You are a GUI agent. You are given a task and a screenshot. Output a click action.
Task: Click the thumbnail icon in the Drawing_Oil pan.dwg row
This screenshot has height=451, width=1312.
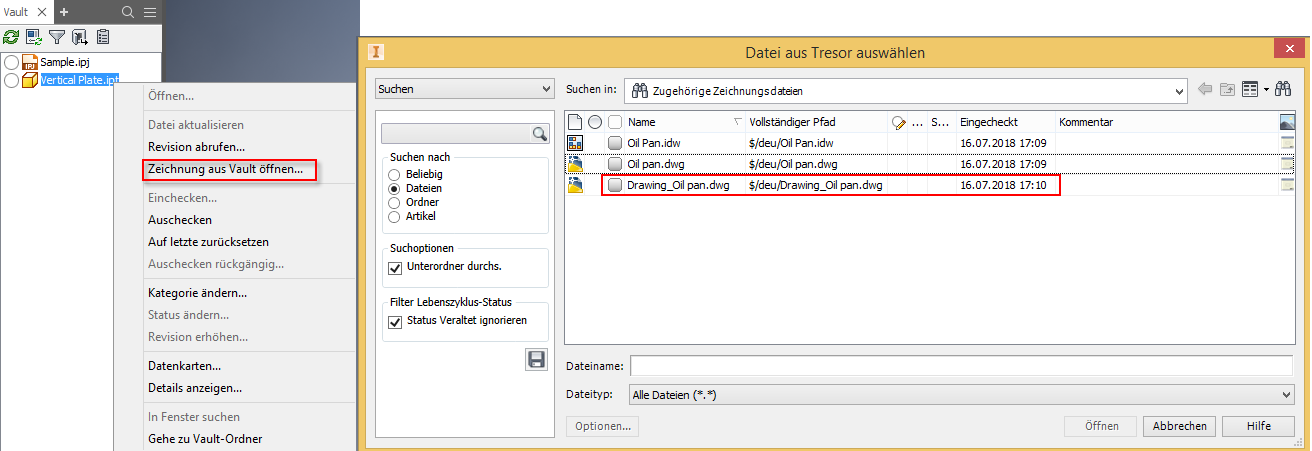(x=1287, y=185)
